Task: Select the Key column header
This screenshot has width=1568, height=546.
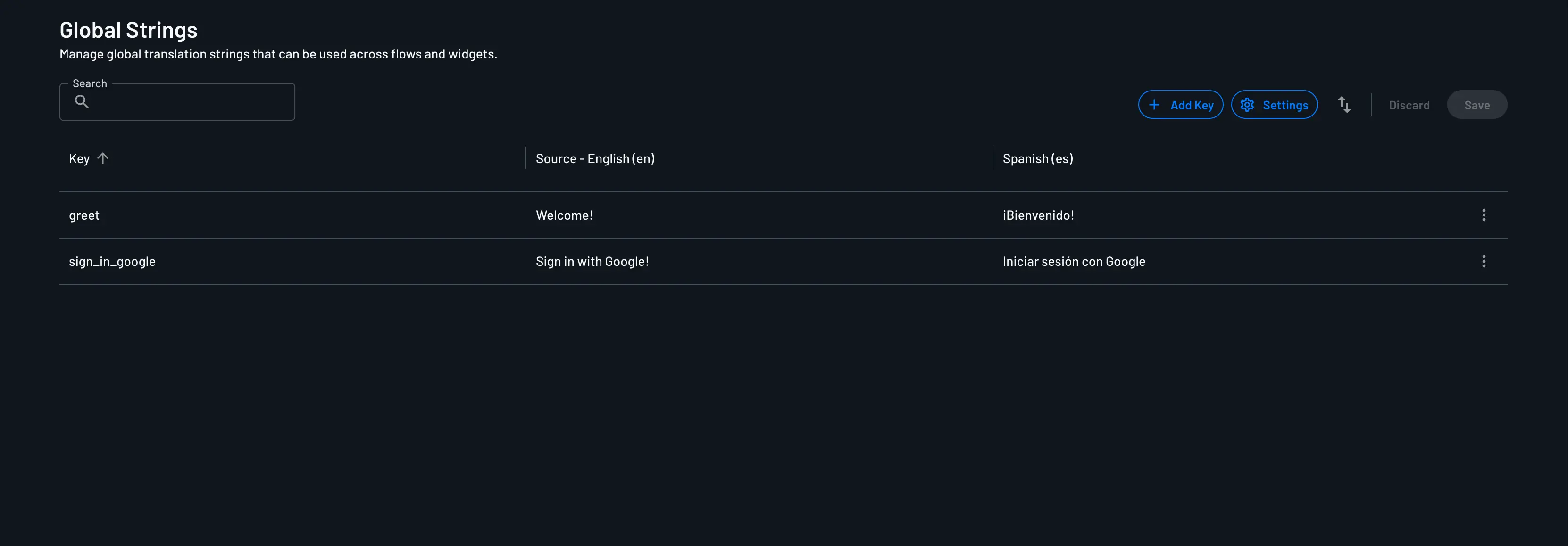Action: click(x=79, y=158)
